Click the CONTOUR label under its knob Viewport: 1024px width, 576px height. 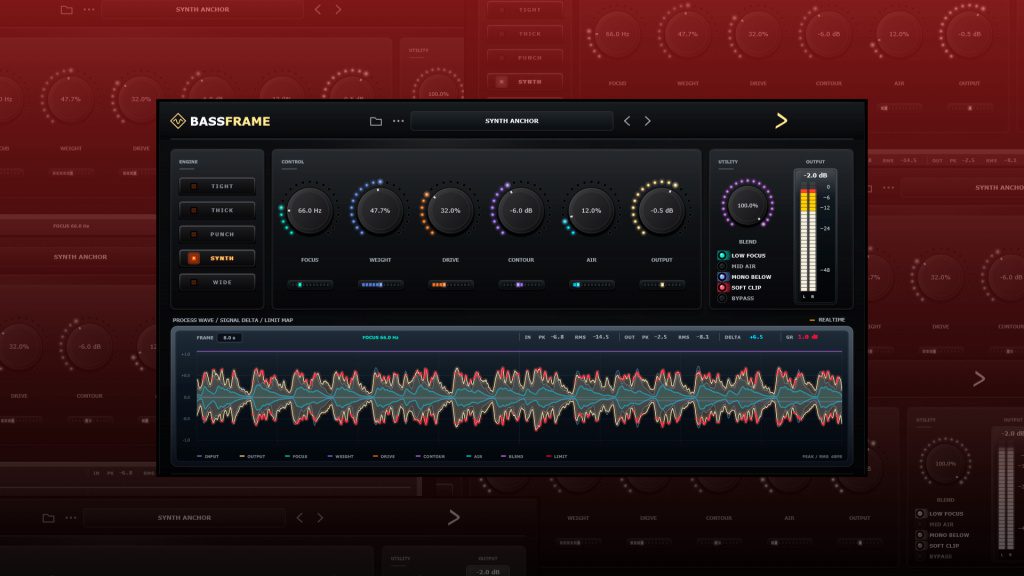(520, 260)
